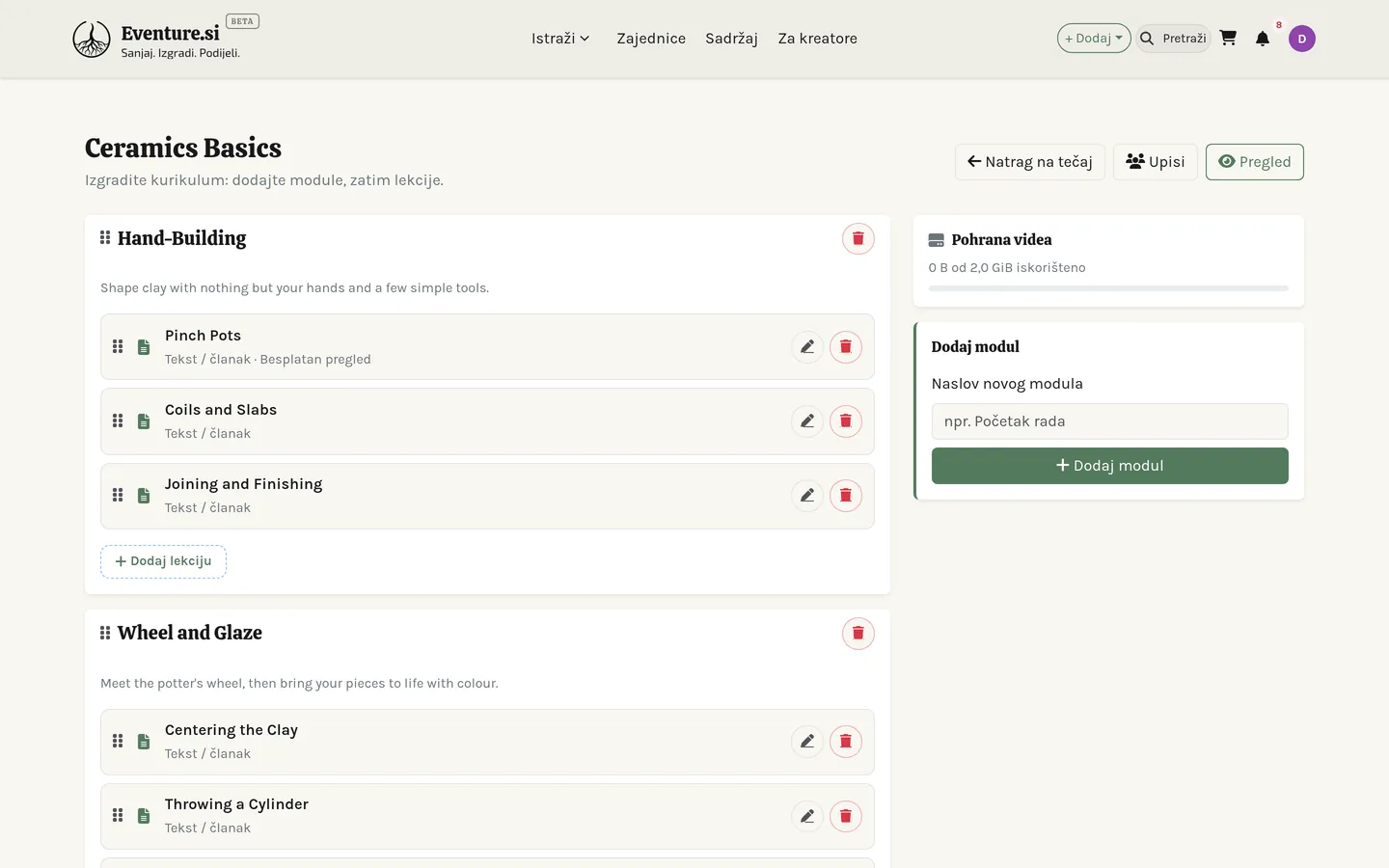1389x868 pixels.
Task: Open the + Dodaj dropdown
Action: click(1094, 39)
